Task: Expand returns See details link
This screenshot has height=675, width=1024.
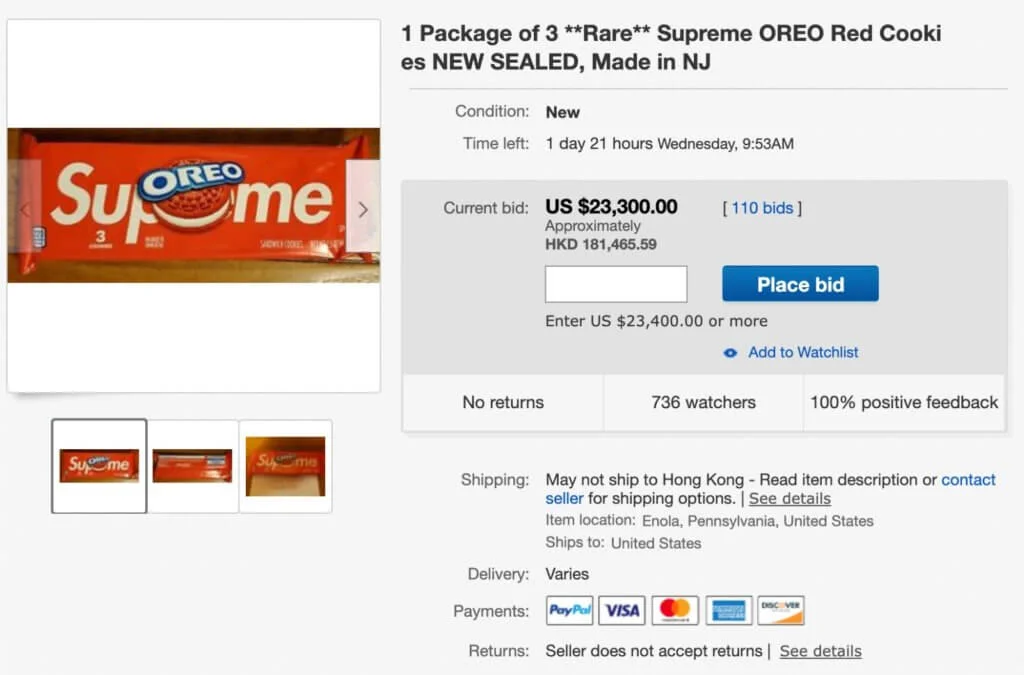Action: [820, 651]
